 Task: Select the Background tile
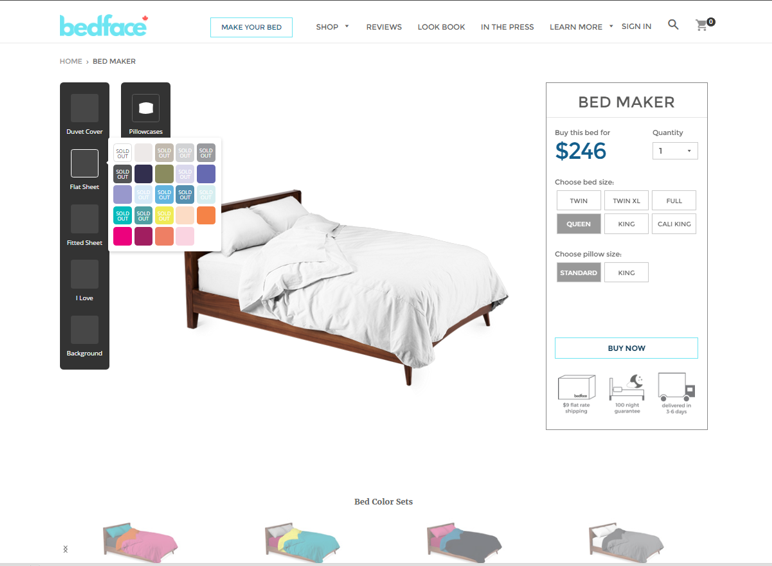coord(85,336)
